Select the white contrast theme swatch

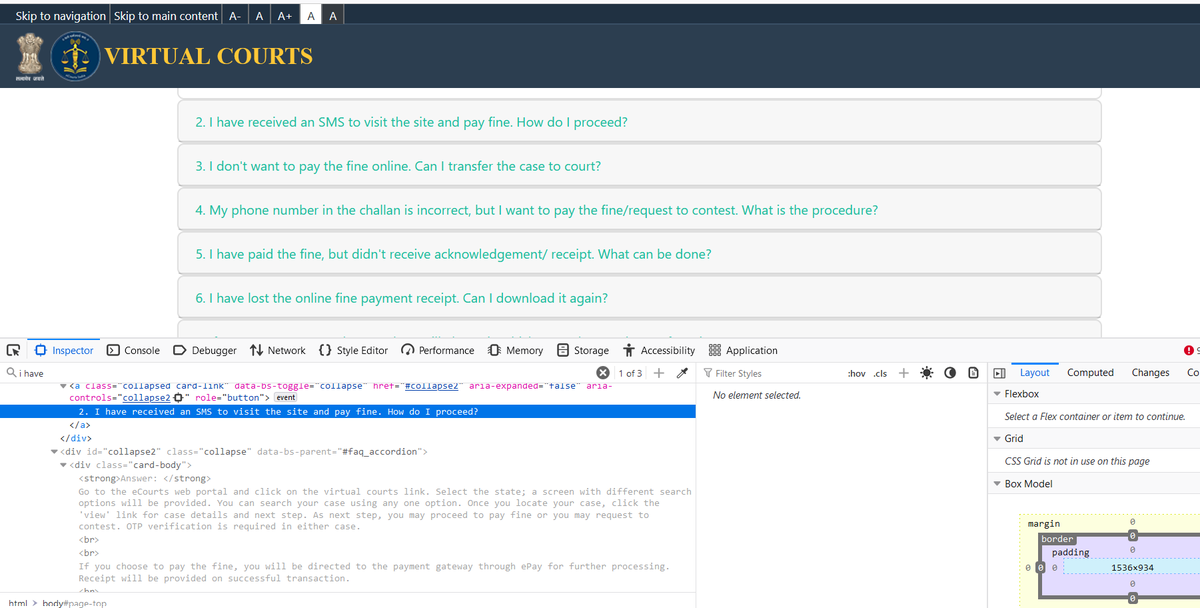click(x=311, y=15)
